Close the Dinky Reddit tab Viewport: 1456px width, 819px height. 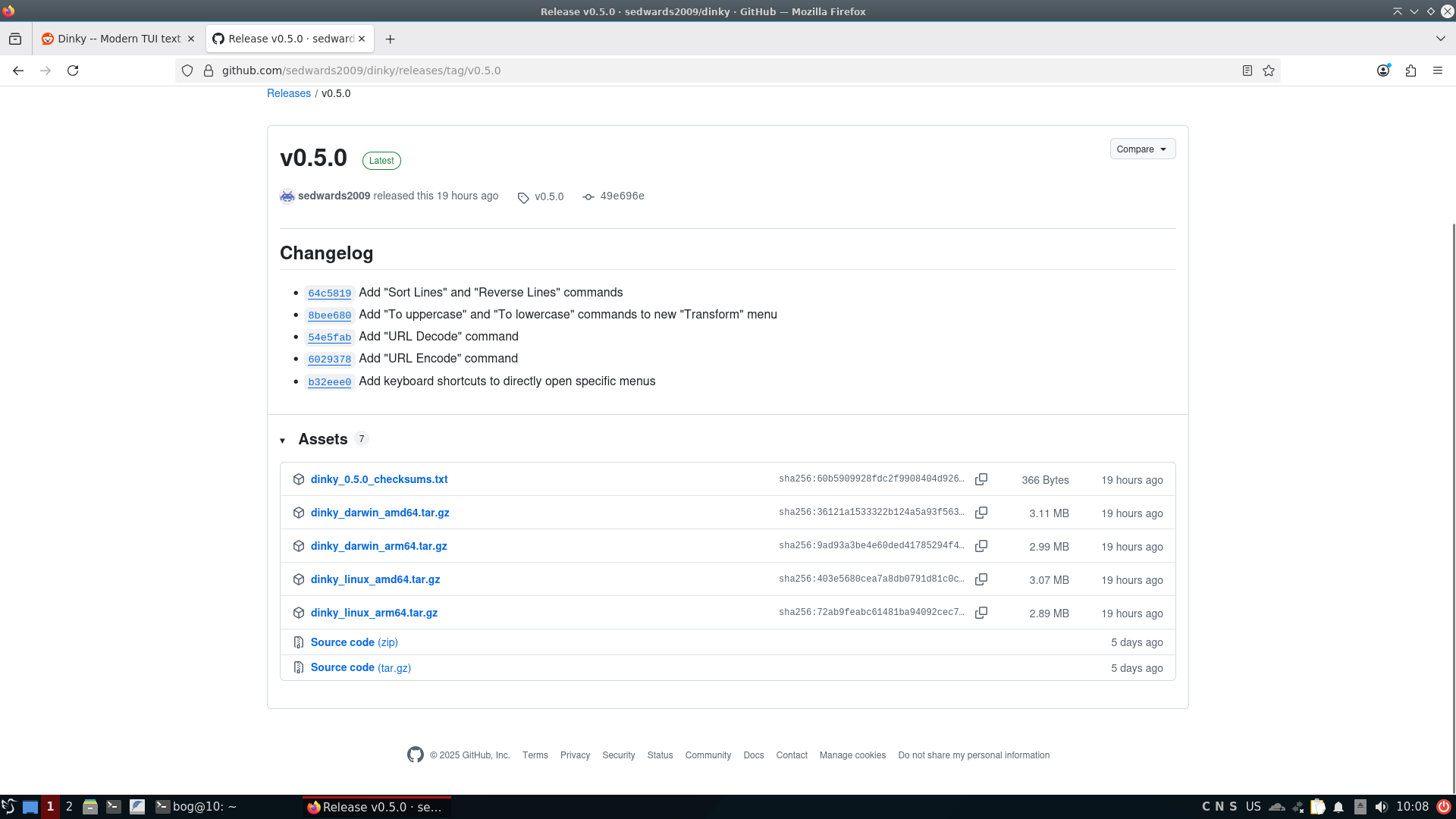191,39
